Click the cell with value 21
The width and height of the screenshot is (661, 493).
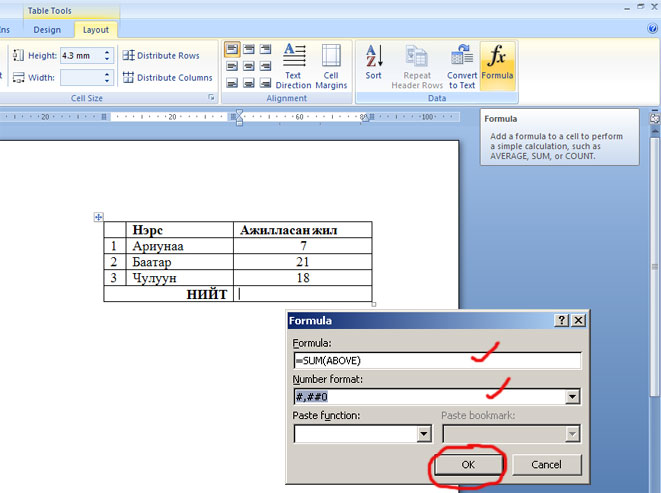(303, 262)
